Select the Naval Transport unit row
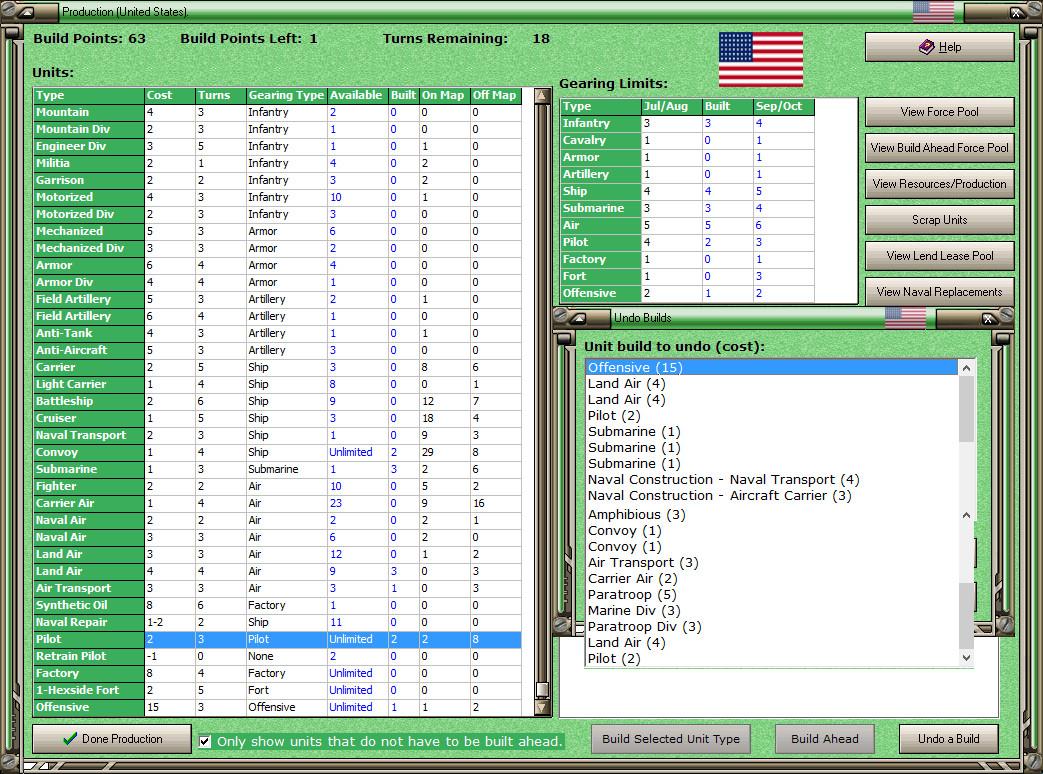Image resolution: width=1043 pixels, height=774 pixels. click(x=277, y=436)
